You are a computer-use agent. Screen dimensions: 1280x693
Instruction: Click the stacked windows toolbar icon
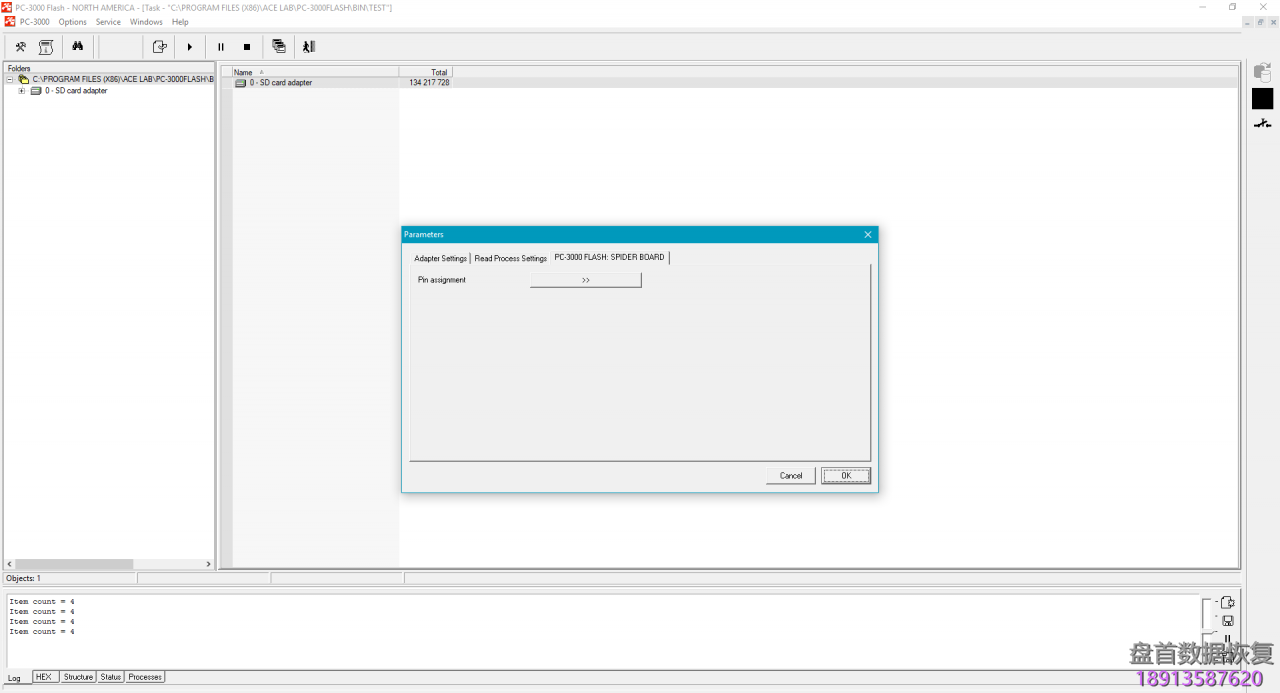pos(279,47)
